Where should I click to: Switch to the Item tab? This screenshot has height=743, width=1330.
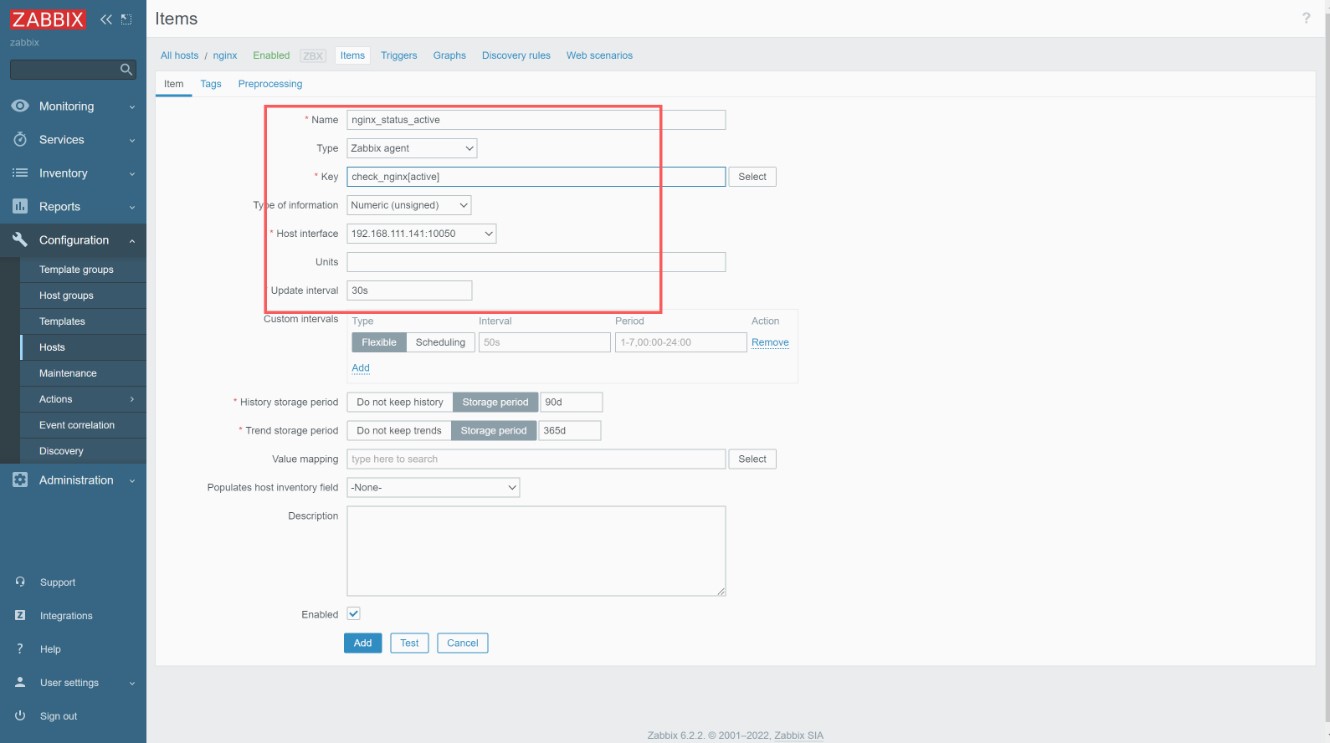[x=174, y=84]
